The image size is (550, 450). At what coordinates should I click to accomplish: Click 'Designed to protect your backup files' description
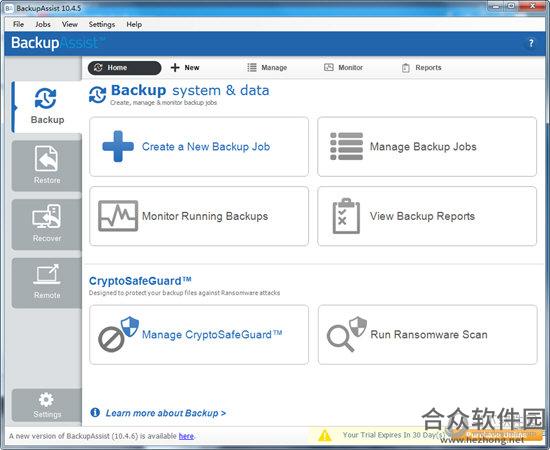pos(184,293)
